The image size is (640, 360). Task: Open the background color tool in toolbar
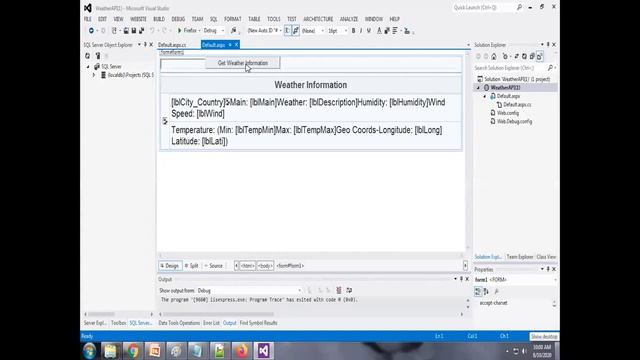coord(387,31)
